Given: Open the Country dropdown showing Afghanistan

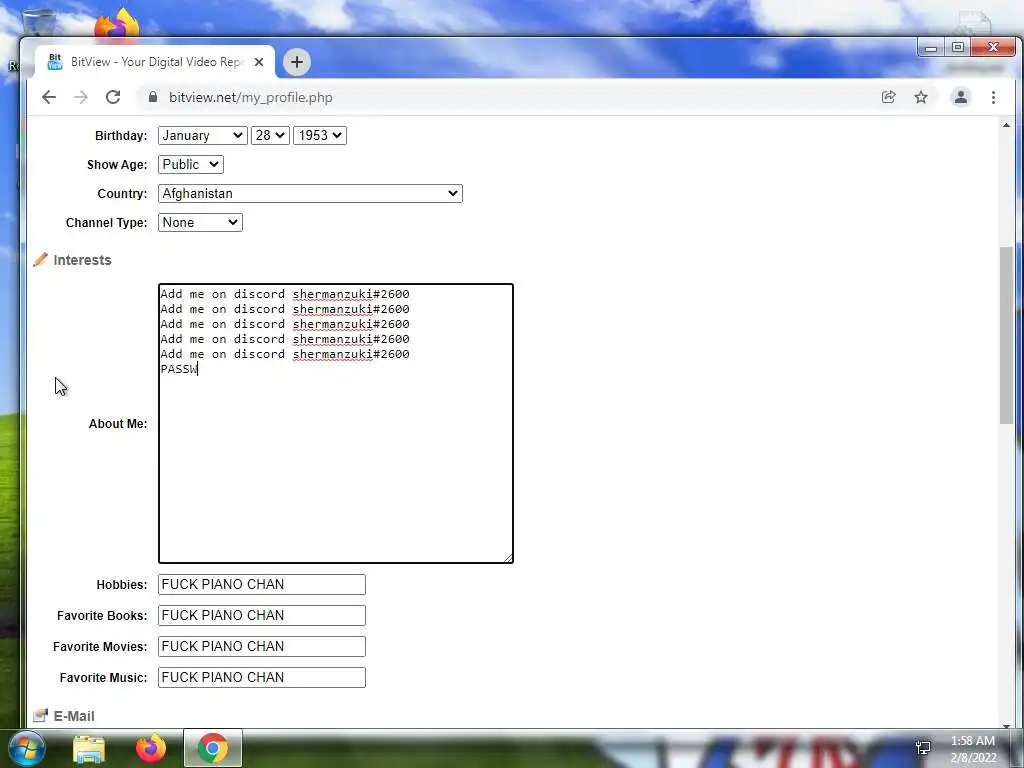Looking at the screenshot, I should pyautogui.click(x=310, y=193).
